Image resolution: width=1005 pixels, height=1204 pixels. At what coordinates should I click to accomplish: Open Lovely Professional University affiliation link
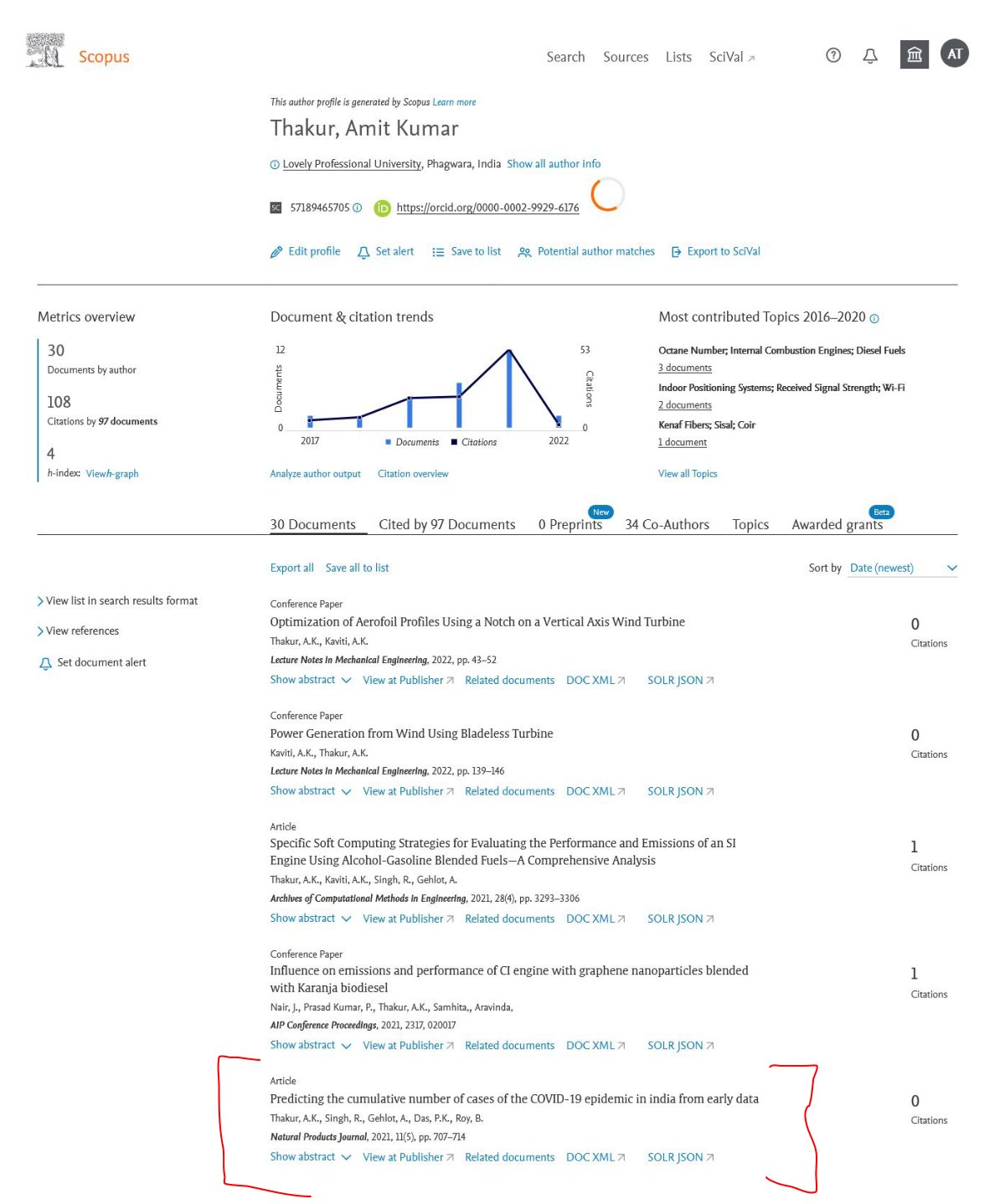352,164
